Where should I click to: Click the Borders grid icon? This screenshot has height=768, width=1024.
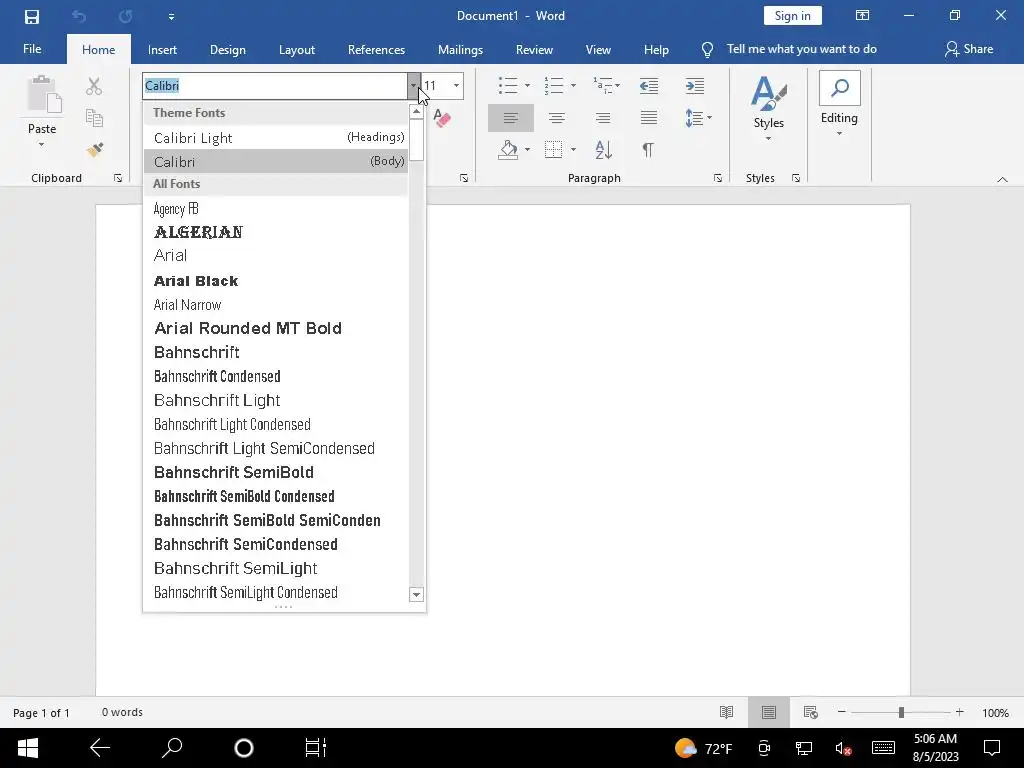[x=553, y=150]
